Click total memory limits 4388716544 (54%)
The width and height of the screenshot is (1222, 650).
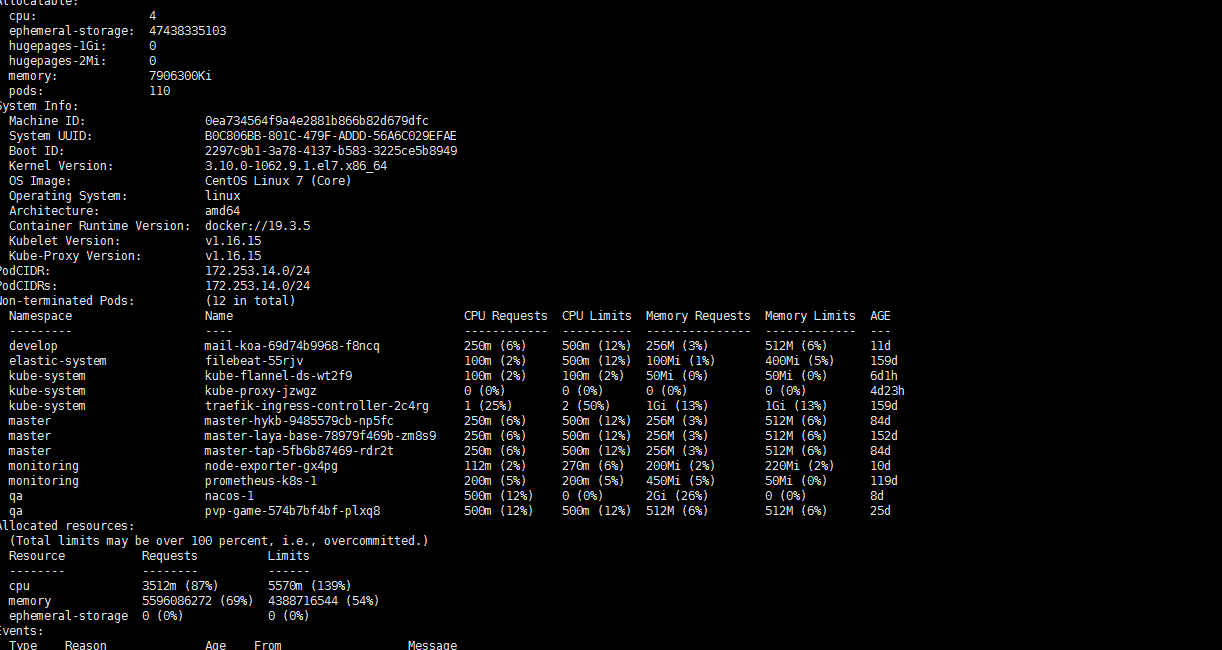(324, 601)
